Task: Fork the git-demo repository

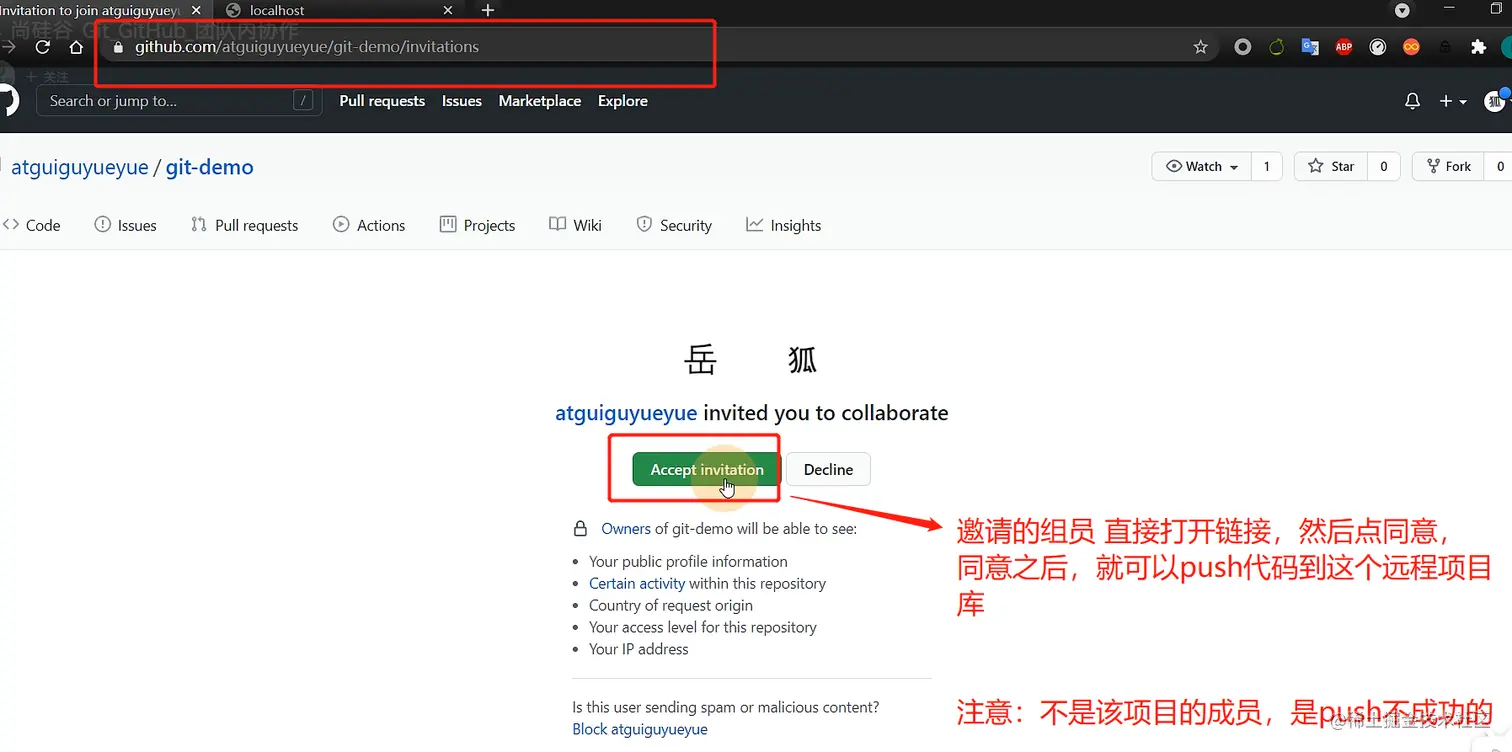Action: coord(1449,167)
